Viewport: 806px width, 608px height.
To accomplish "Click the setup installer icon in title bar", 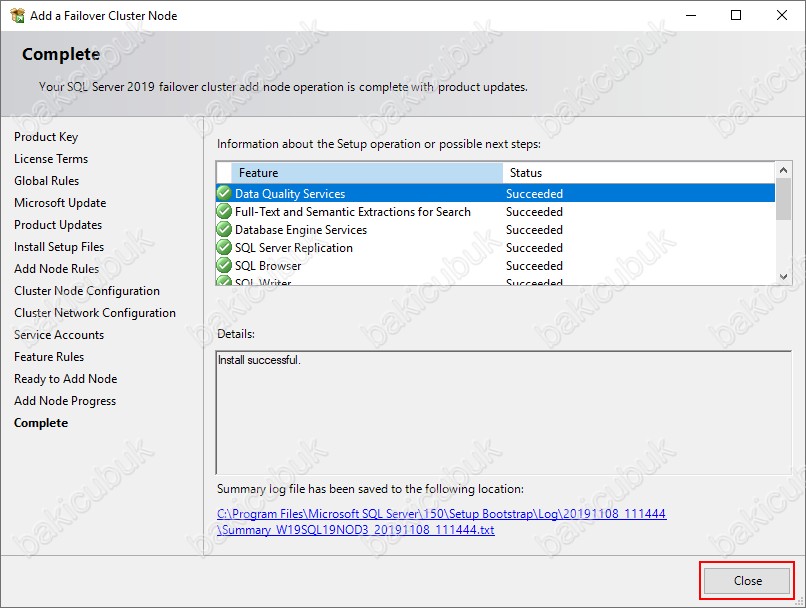I will (17, 15).
